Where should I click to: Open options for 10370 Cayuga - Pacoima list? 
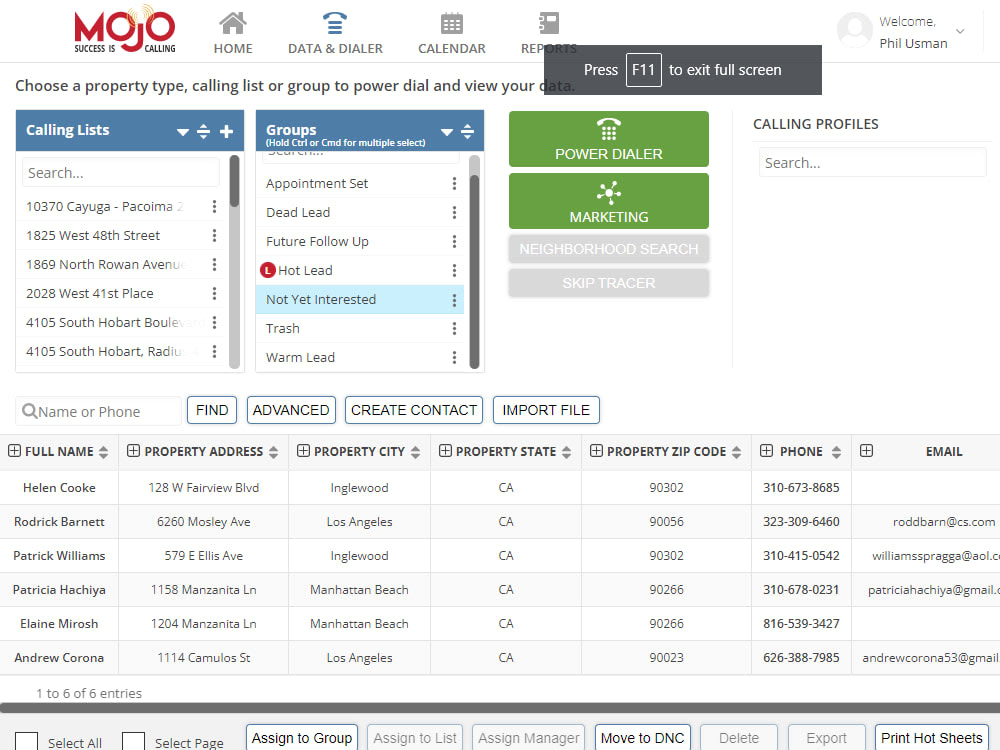(x=214, y=206)
